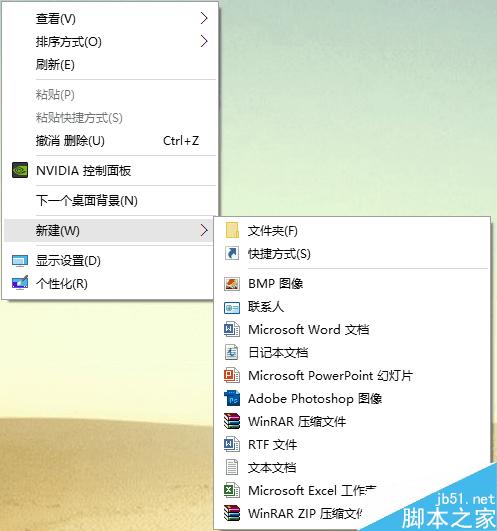497x531 pixels.
Task: Click the BMP image icon
Action: [x=232, y=283]
